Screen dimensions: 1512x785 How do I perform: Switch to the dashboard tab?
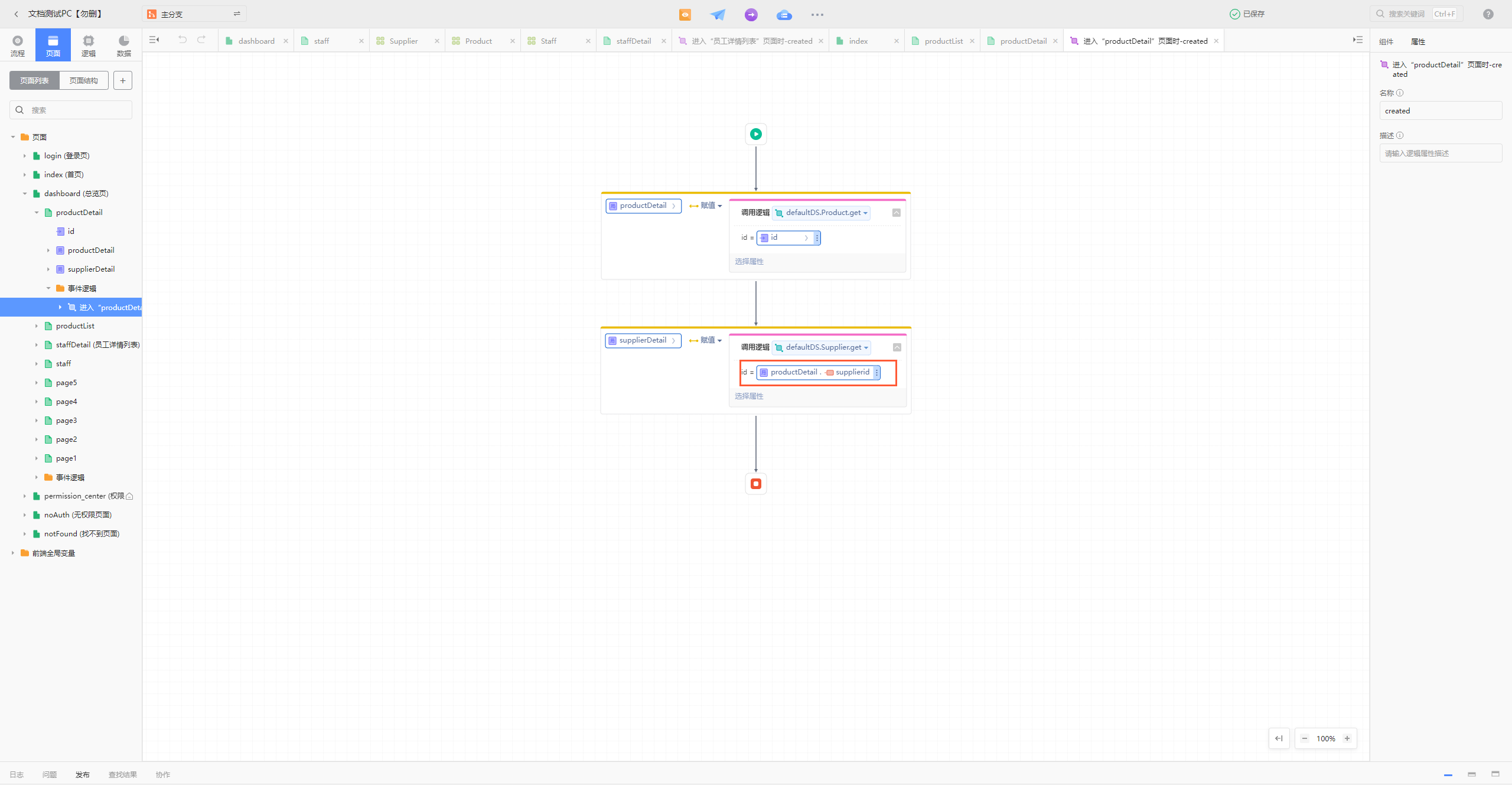pyautogui.click(x=256, y=41)
